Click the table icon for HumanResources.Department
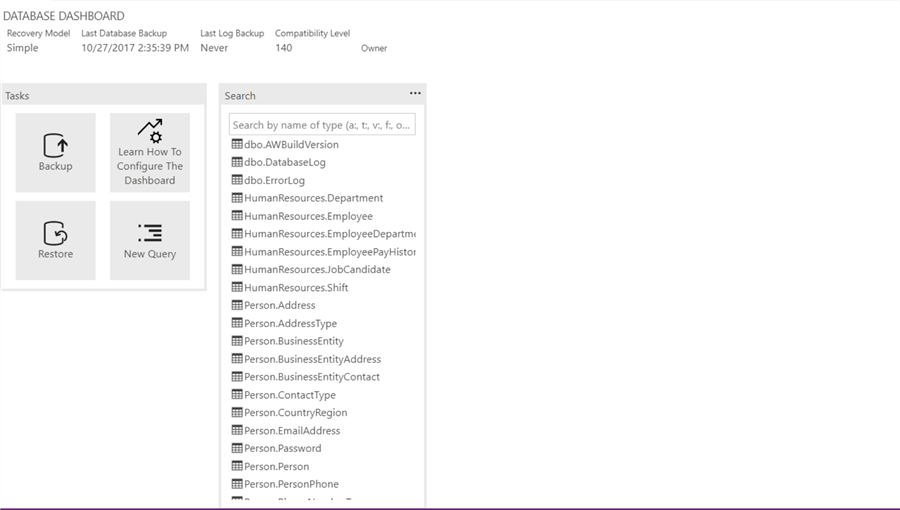Viewport: 900px width, 510px height. [x=237, y=197]
